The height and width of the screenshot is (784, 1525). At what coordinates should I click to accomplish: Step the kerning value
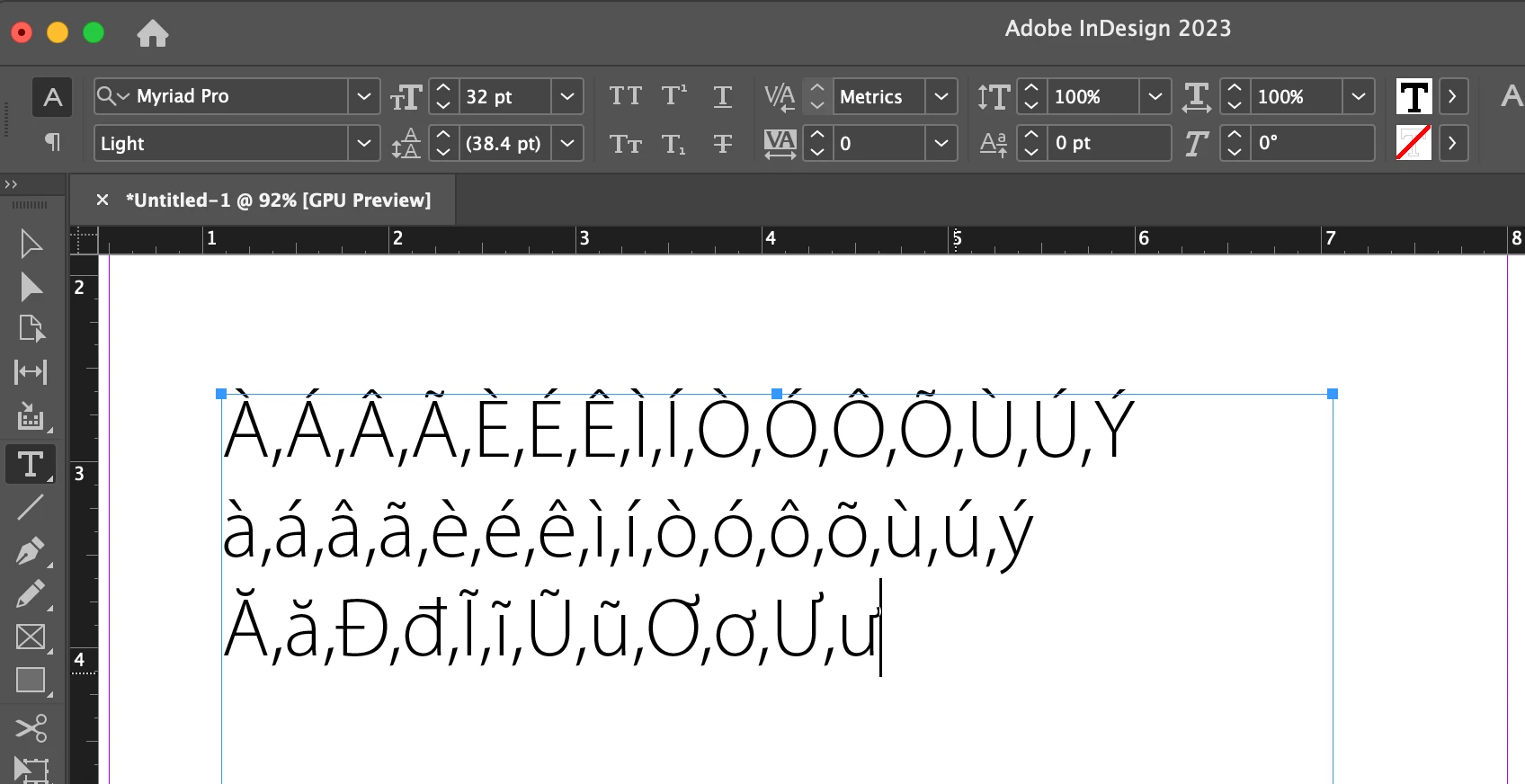pyautogui.click(x=816, y=96)
